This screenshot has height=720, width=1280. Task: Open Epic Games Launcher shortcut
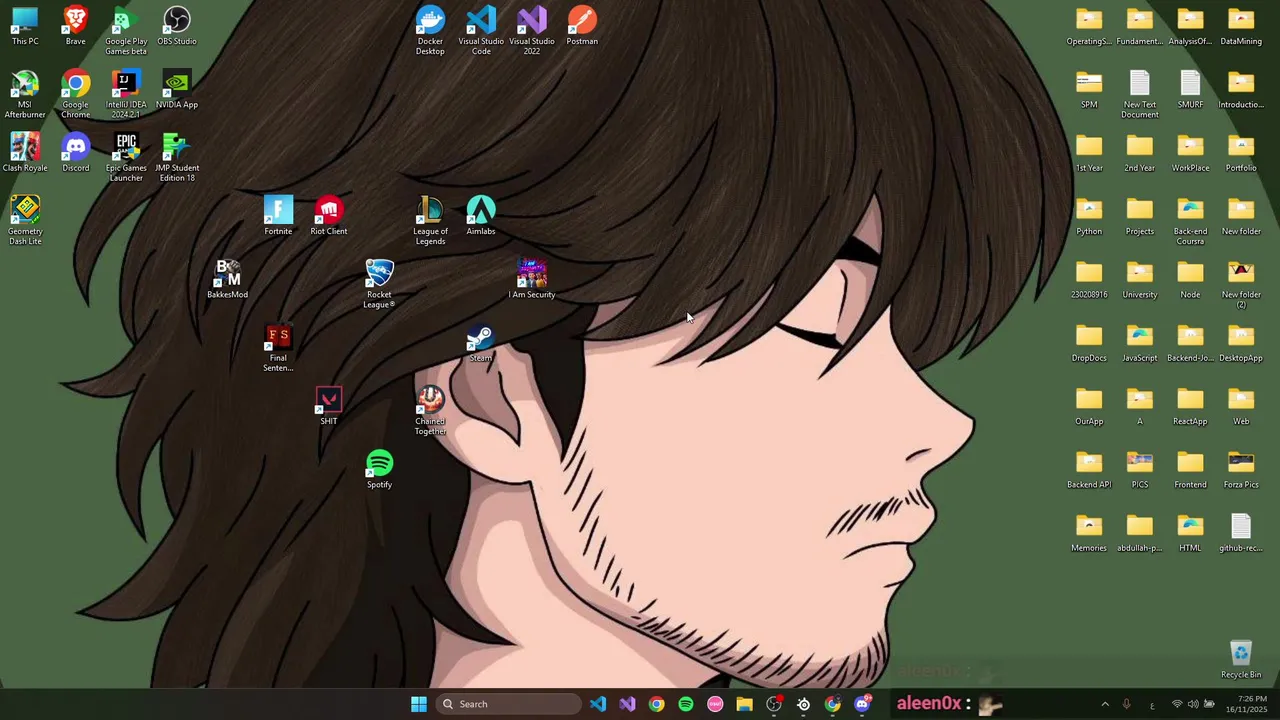click(x=126, y=157)
